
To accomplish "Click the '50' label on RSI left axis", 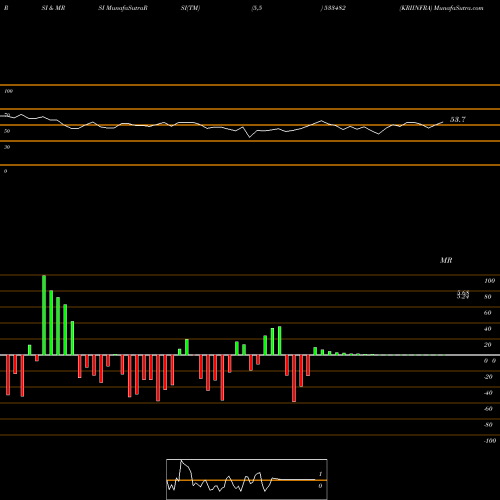I will 7,131.
